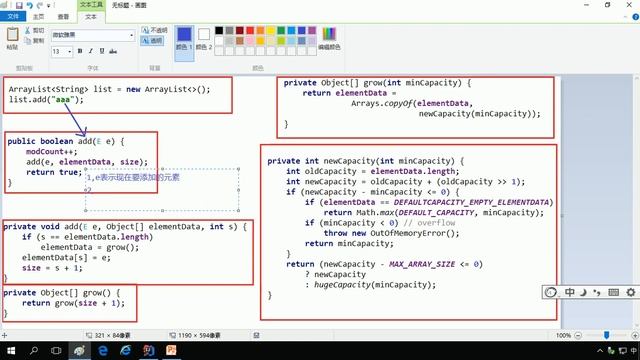Screen dimensions: 640x360
Task: Click the zoom slider handle
Action: pos(607,335)
